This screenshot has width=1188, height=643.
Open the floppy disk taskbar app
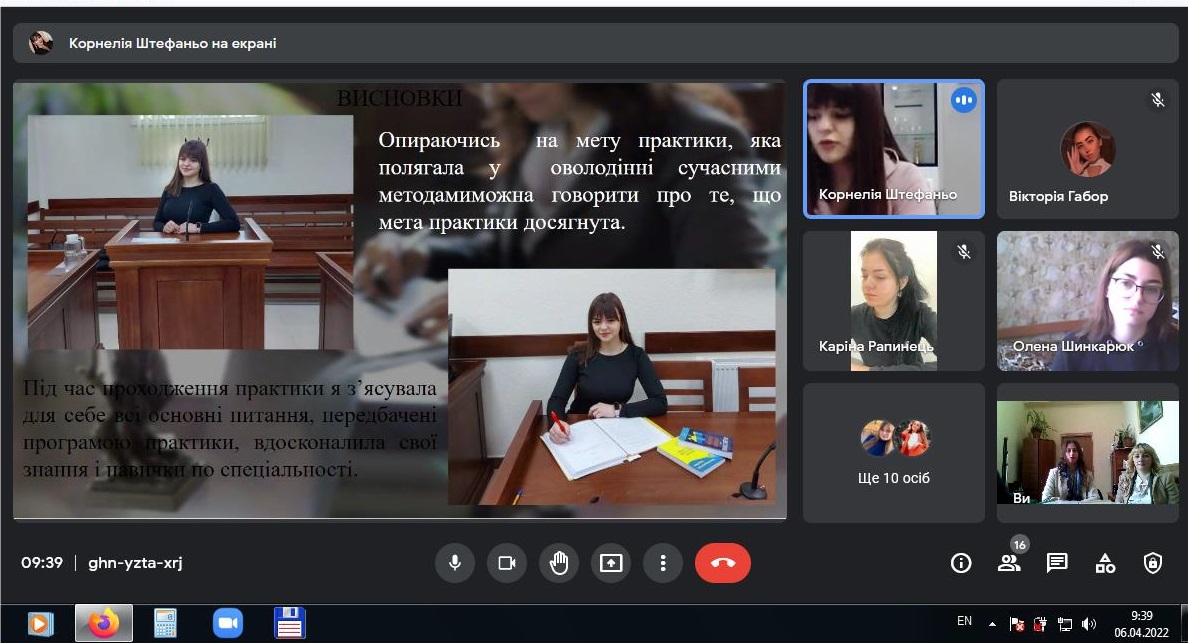[x=289, y=623]
